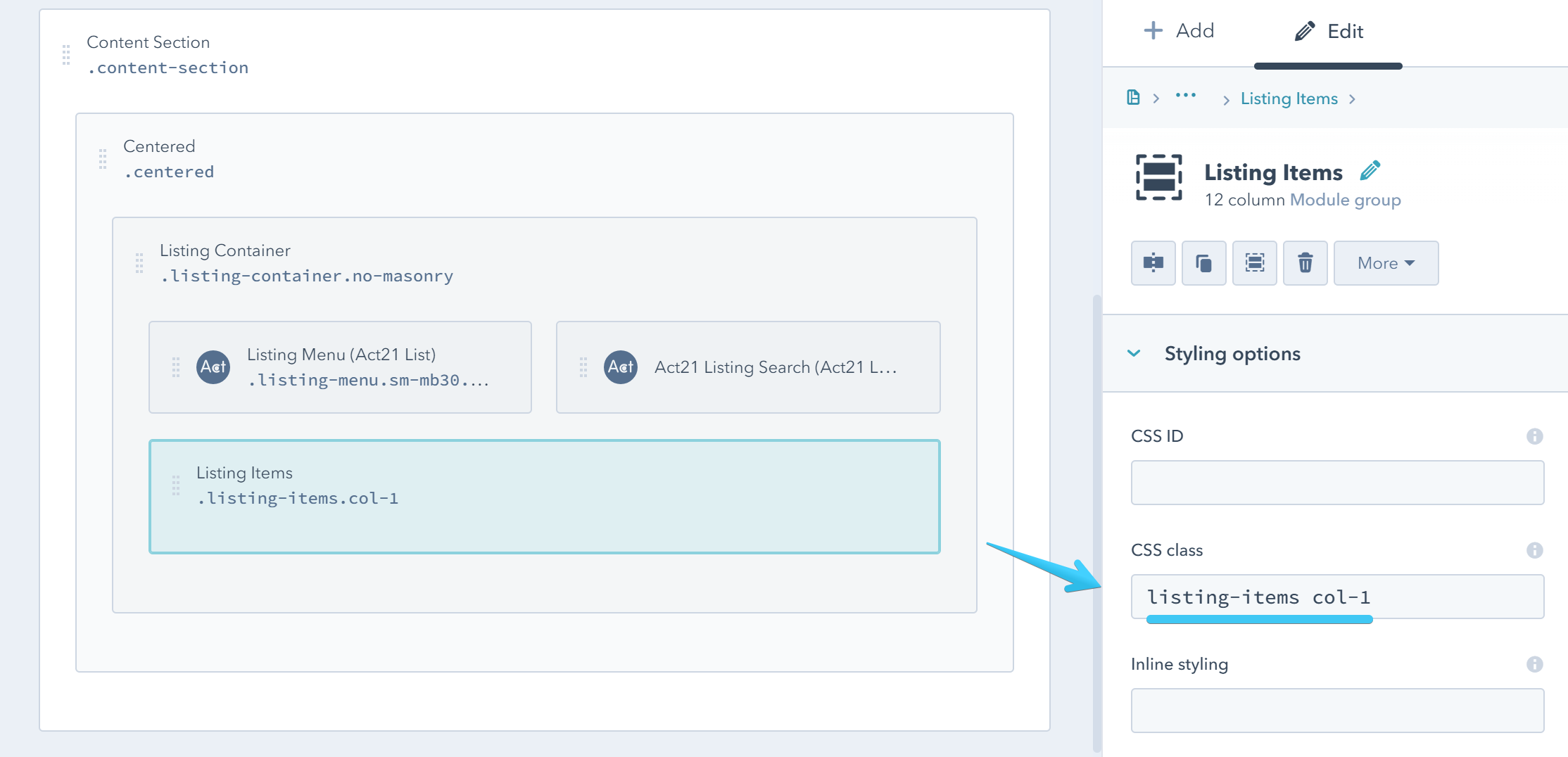Click into the CSS ID input field
This screenshot has width=1568, height=757.
click(1337, 483)
